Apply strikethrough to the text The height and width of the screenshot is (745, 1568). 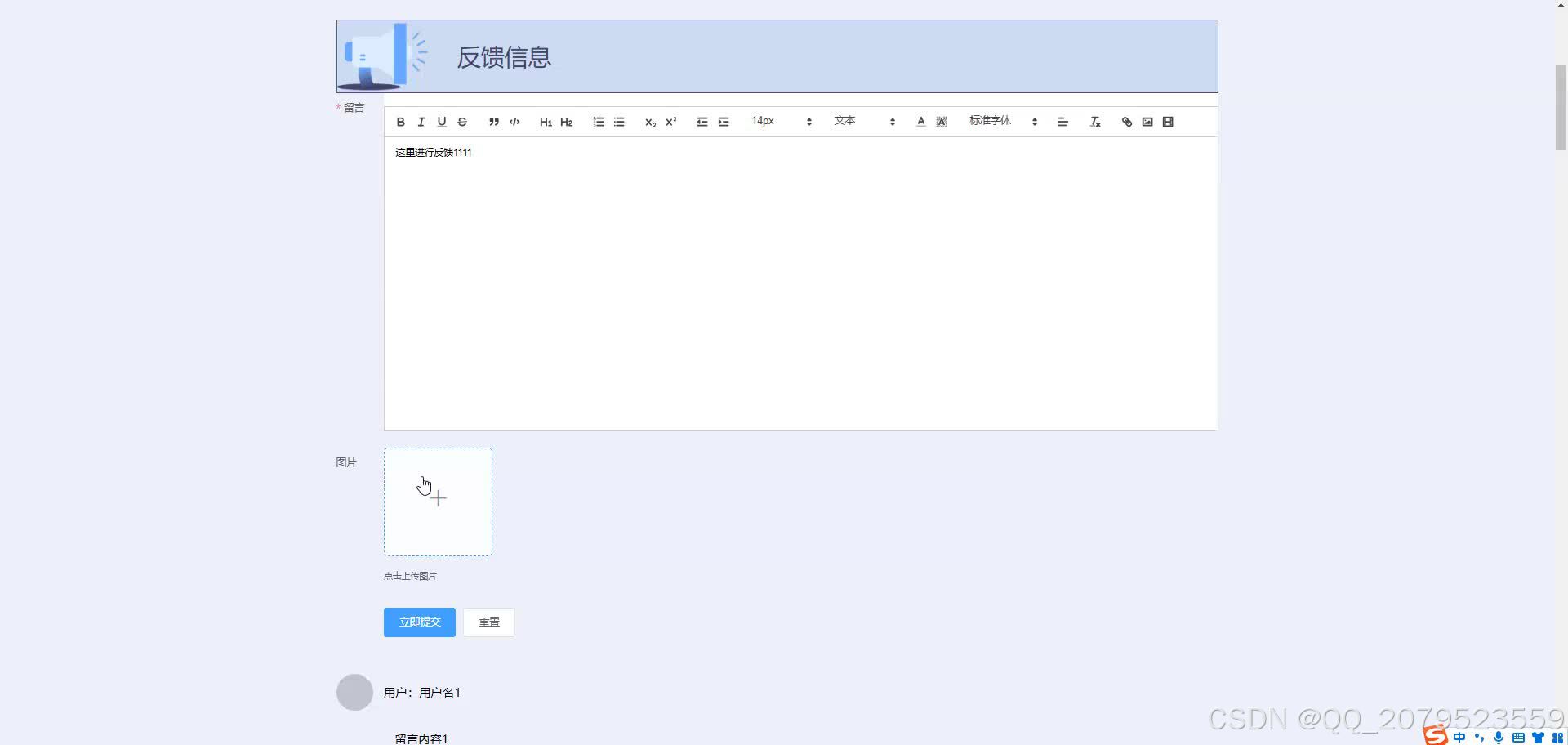(462, 121)
